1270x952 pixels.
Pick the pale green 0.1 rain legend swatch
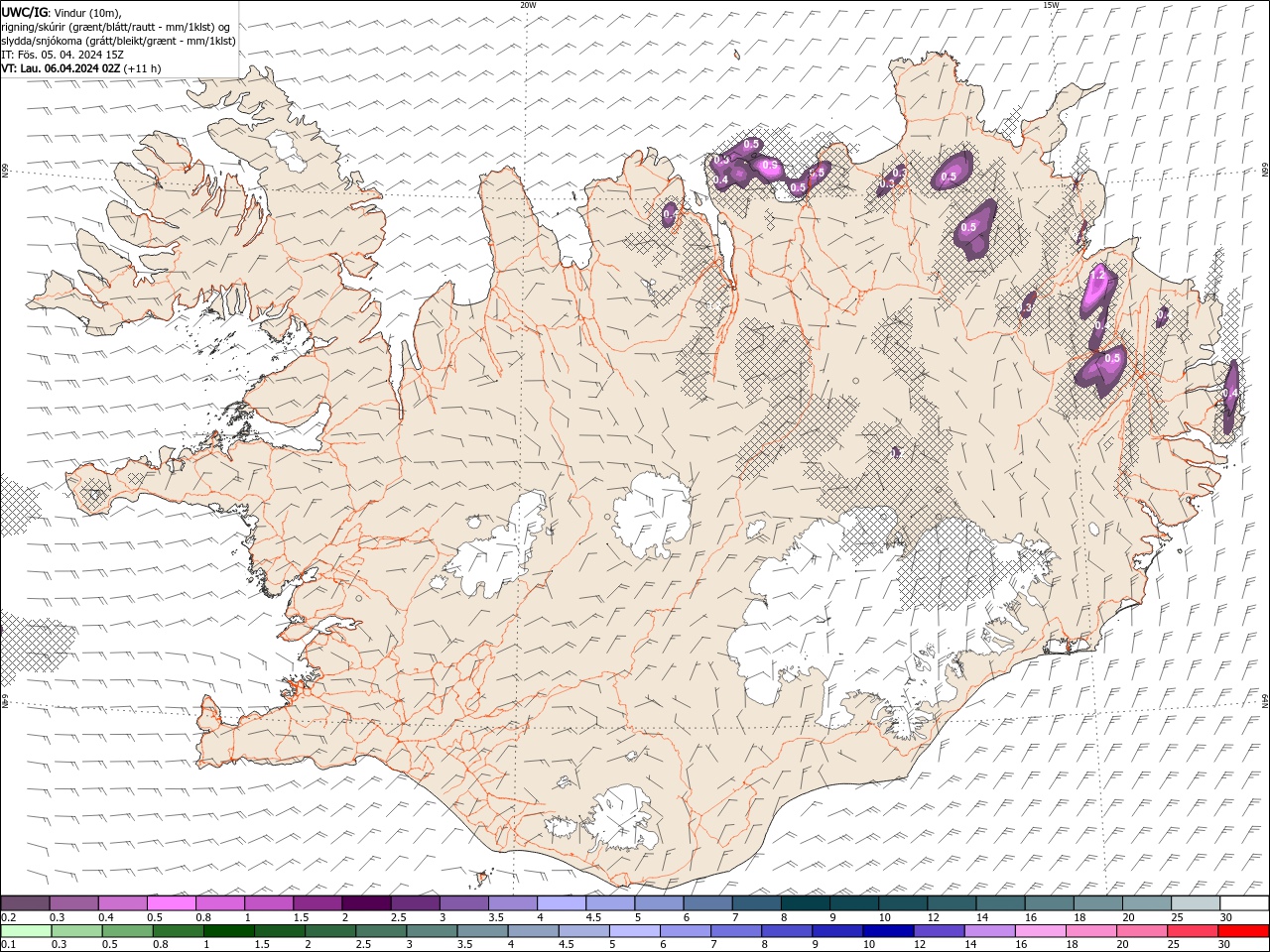[26, 931]
